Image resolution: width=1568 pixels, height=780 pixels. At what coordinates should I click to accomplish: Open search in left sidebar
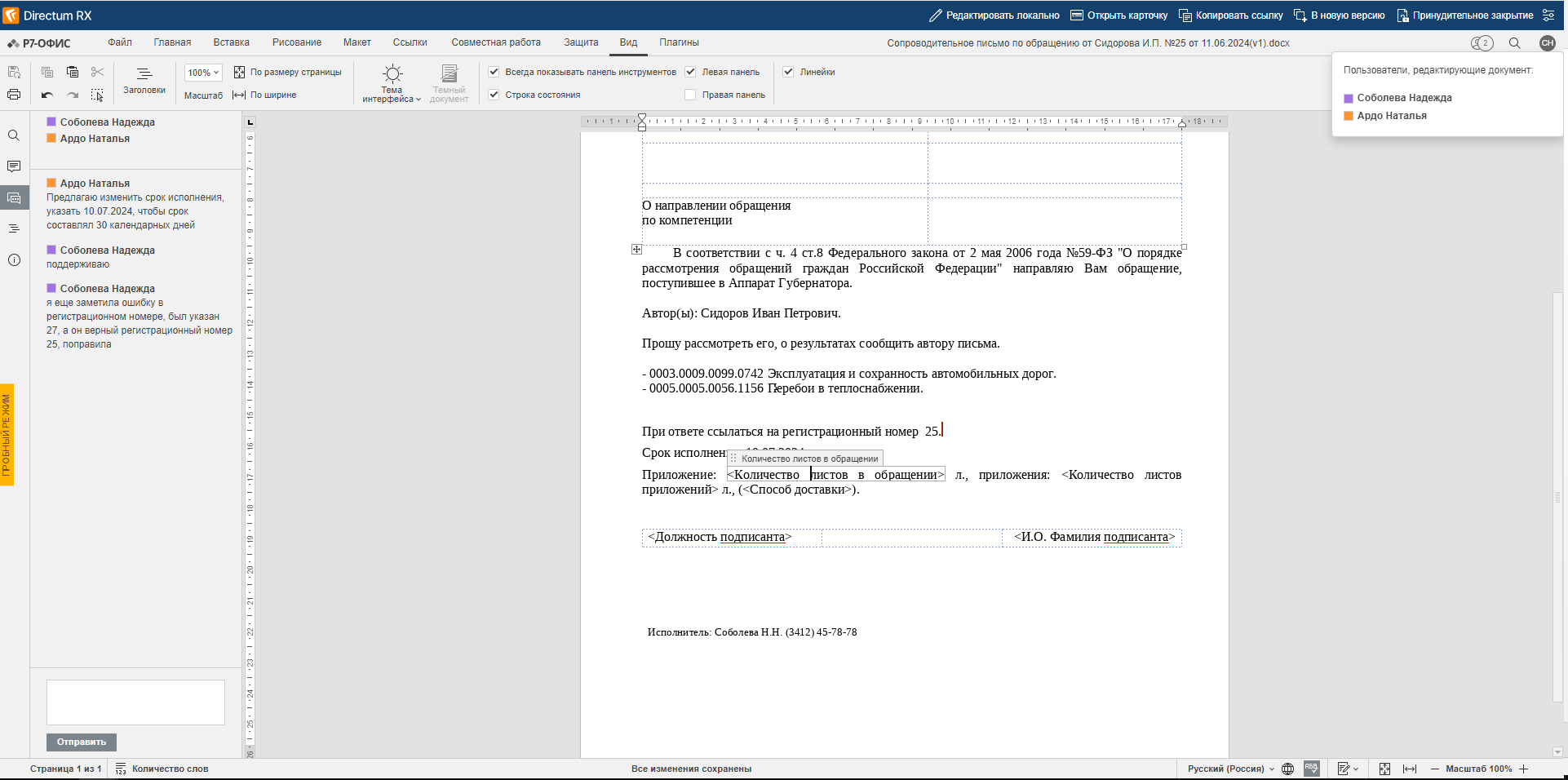click(x=14, y=135)
